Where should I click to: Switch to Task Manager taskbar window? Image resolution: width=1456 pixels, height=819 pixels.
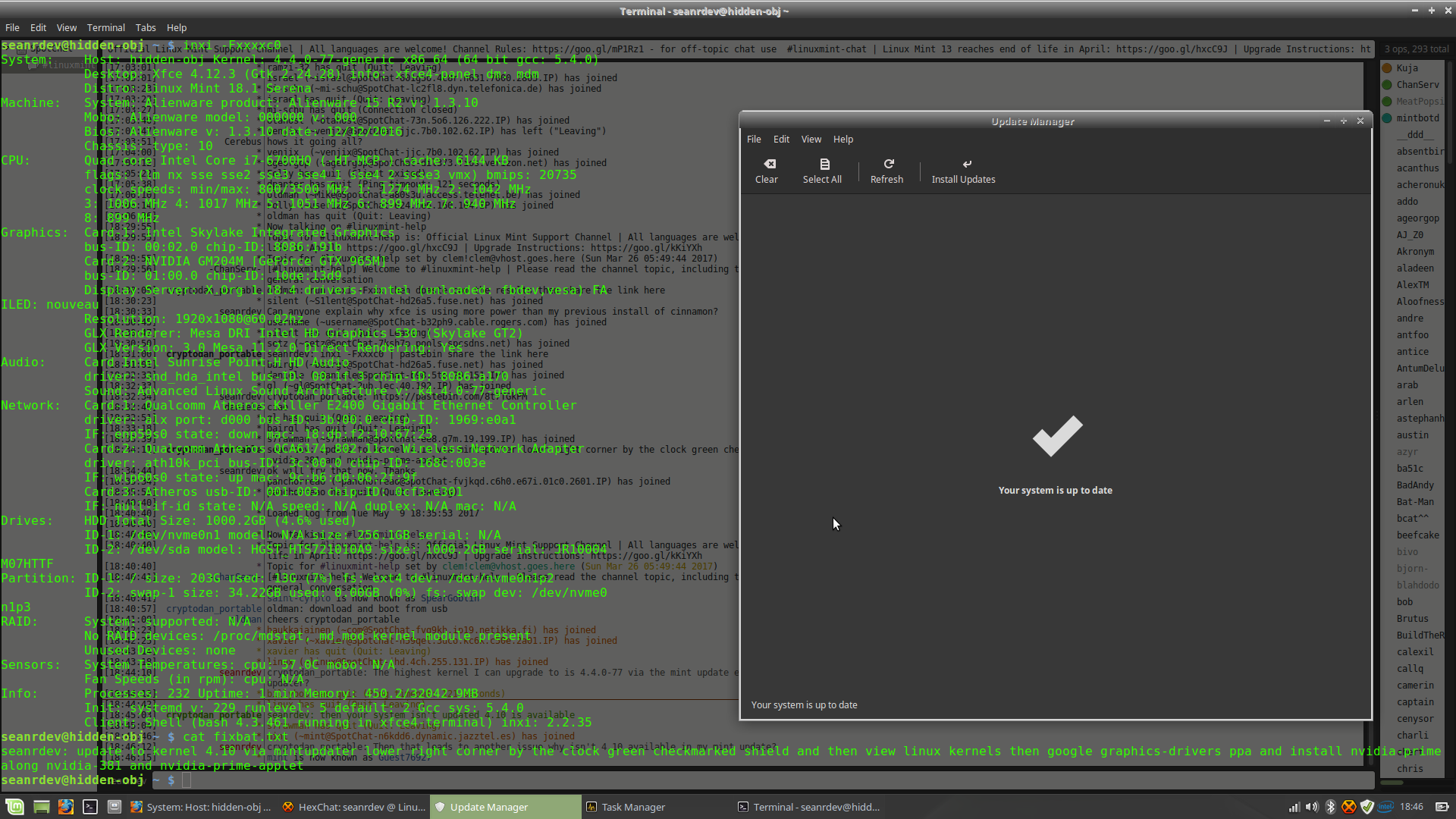point(657,807)
